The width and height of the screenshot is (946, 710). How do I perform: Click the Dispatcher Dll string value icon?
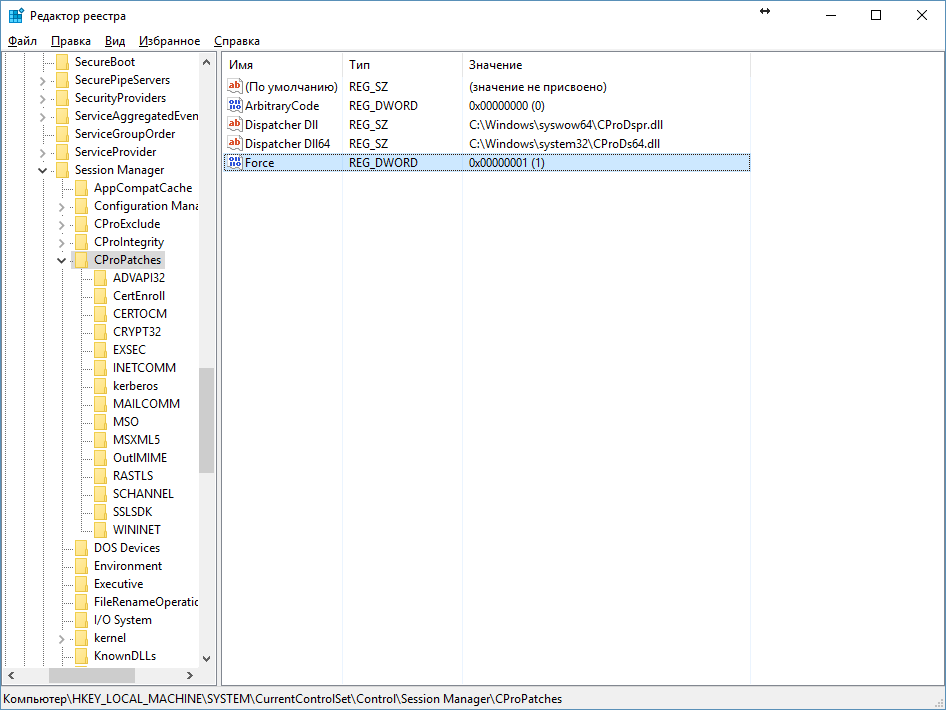235,124
